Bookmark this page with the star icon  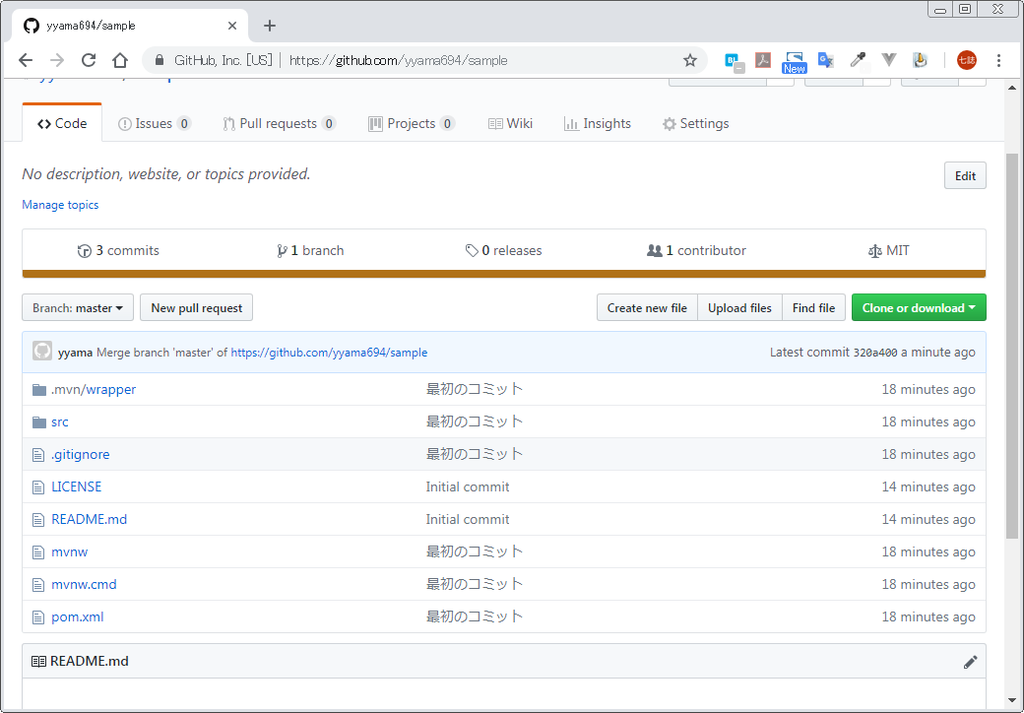(690, 61)
